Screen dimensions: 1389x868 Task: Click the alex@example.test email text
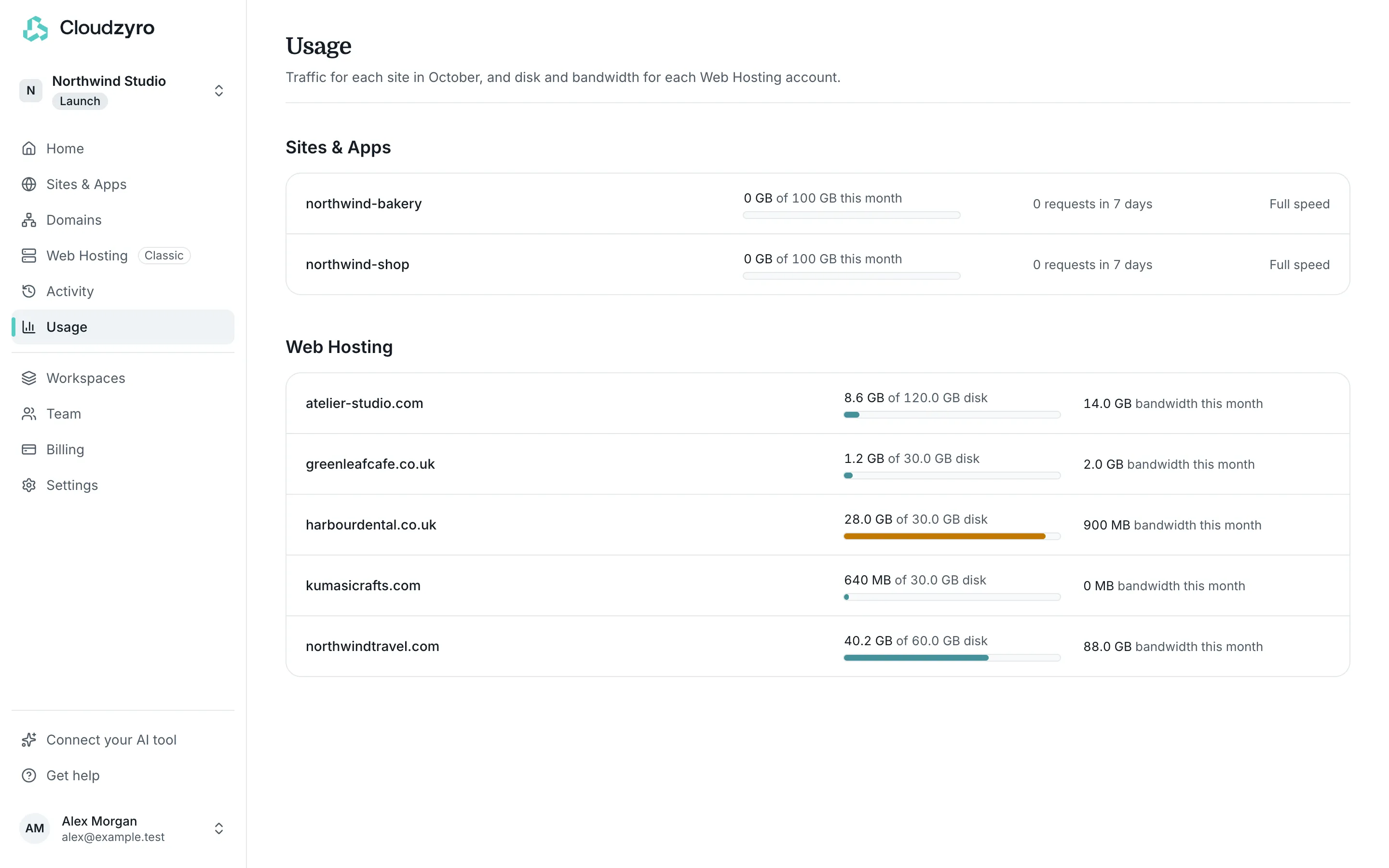click(113, 837)
